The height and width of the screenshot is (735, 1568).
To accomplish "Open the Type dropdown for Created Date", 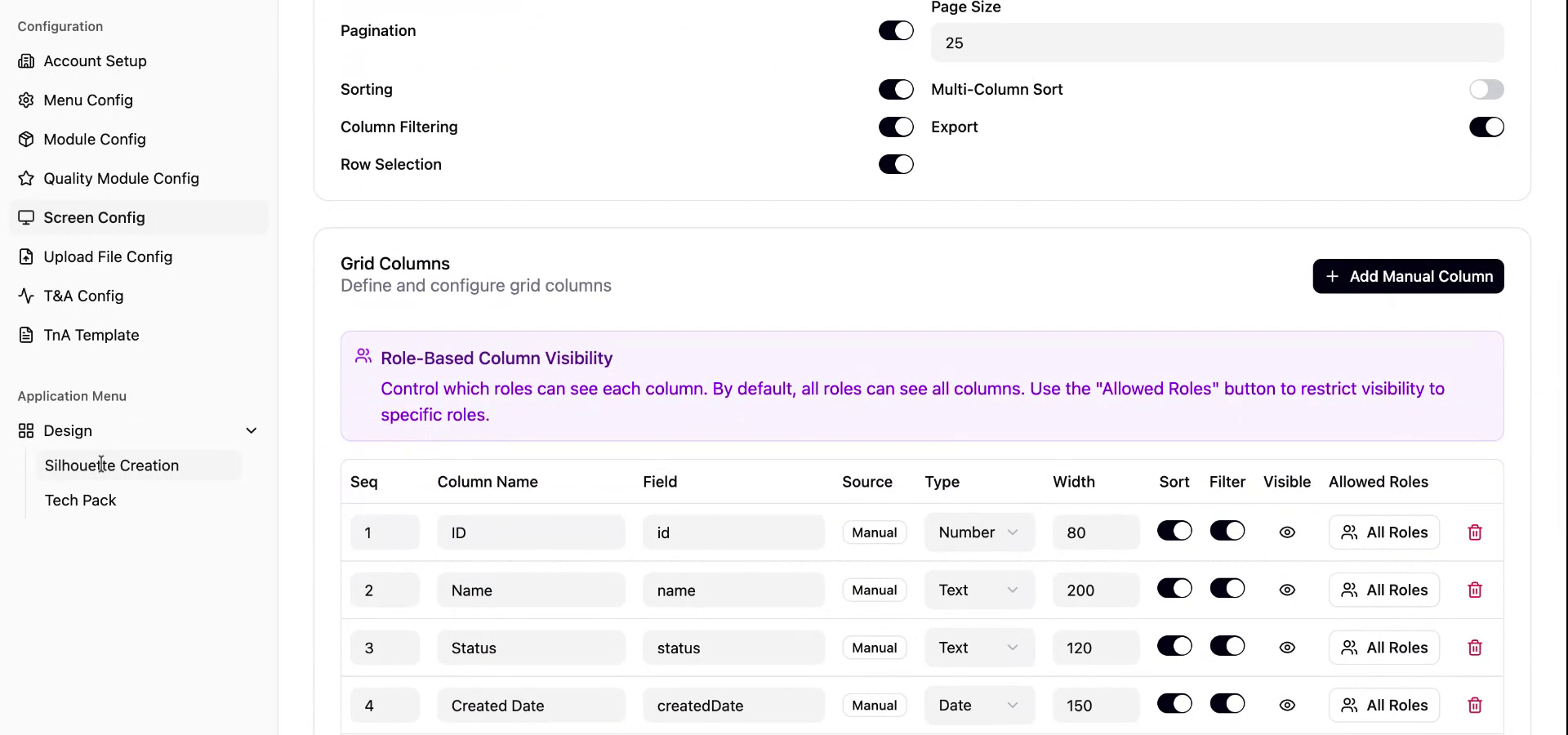I will pyautogui.click(x=978, y=705).
